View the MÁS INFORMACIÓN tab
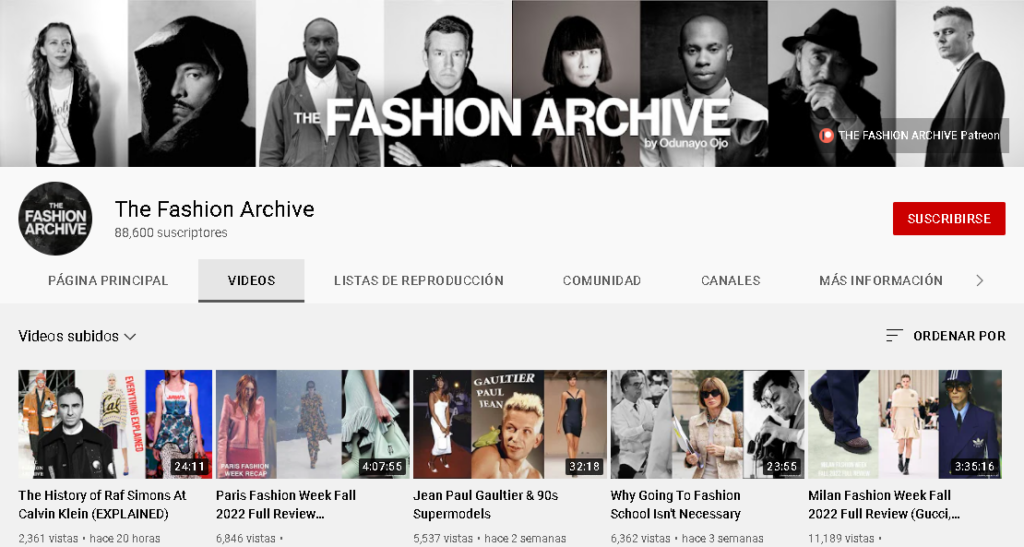The height and width of the screenshot is (547, 1024). click(x=881, y=281)
